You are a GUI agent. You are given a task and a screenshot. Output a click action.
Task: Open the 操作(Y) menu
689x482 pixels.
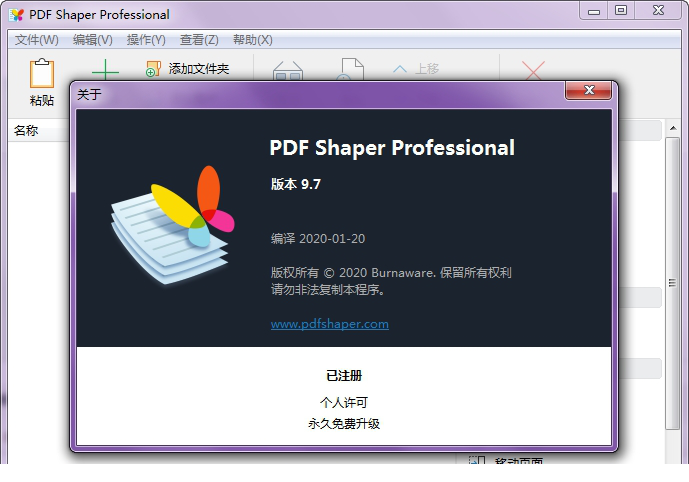(146, 40)
